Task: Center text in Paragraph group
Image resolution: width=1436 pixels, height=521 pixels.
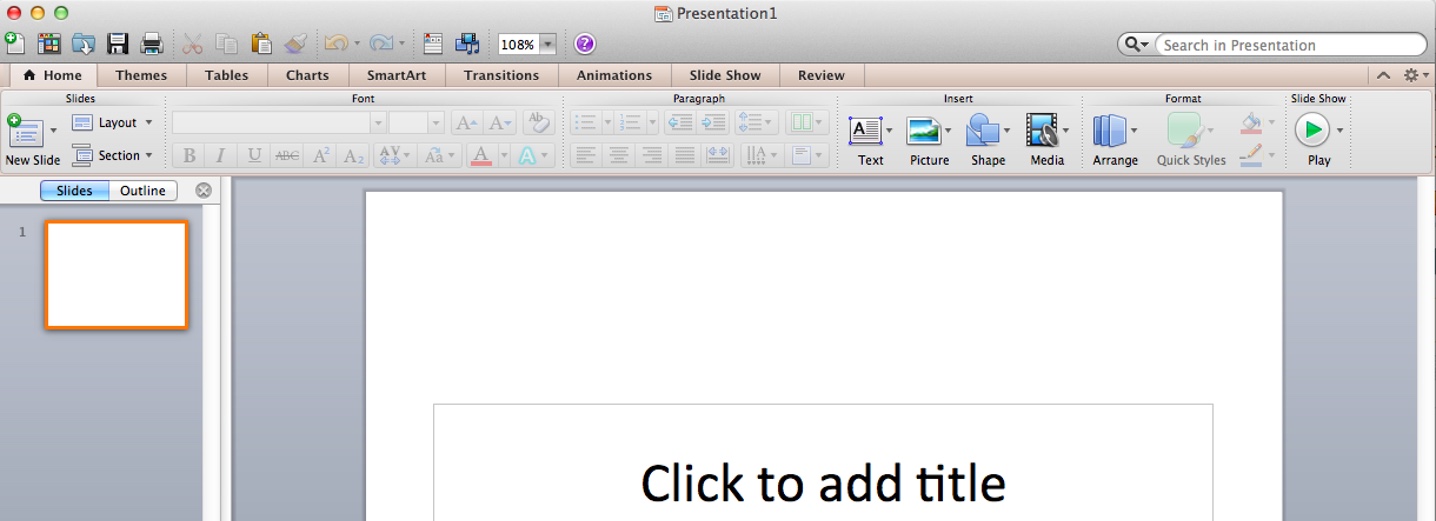Action: click(x=619, y=155)
